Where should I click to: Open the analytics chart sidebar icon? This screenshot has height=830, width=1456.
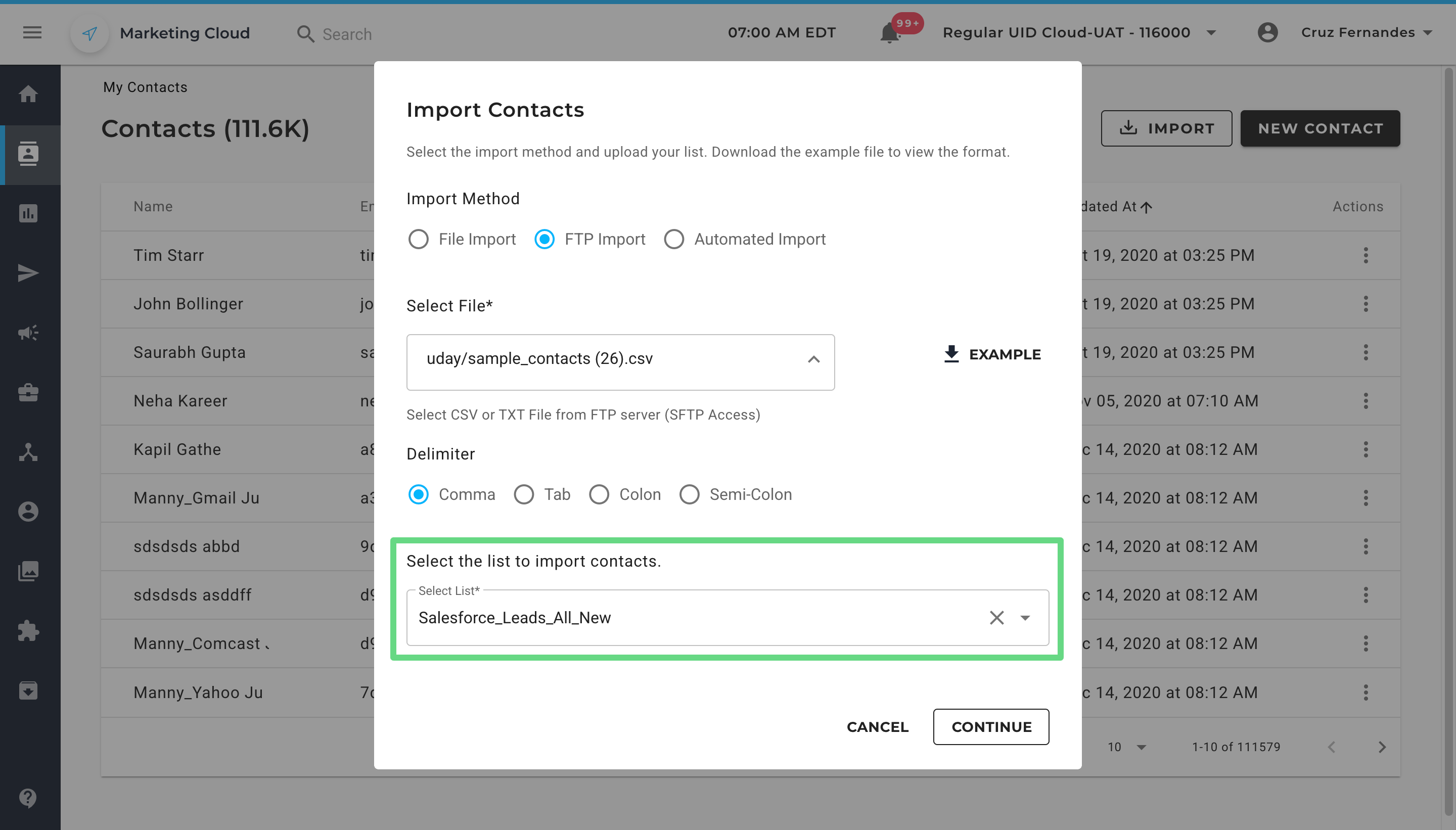coord(28,213)
